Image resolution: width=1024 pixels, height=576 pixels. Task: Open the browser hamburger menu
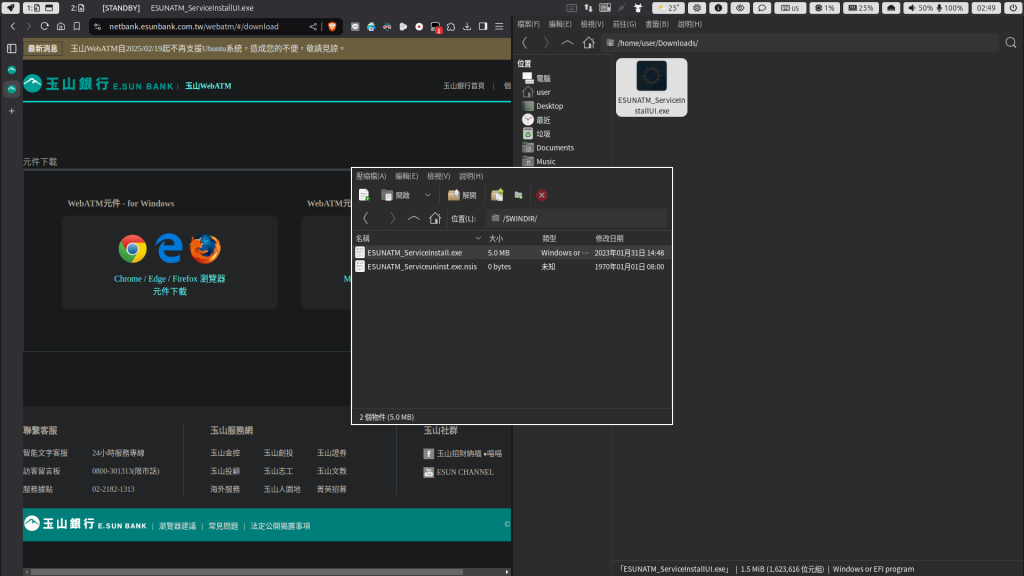(499, 27)
